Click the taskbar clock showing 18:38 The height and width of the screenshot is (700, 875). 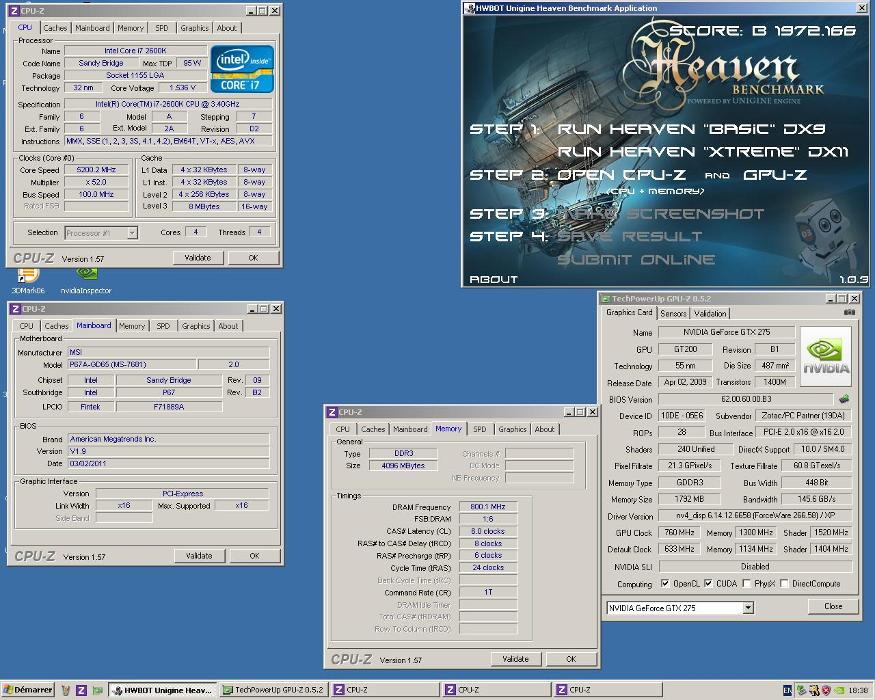(858, 691)
